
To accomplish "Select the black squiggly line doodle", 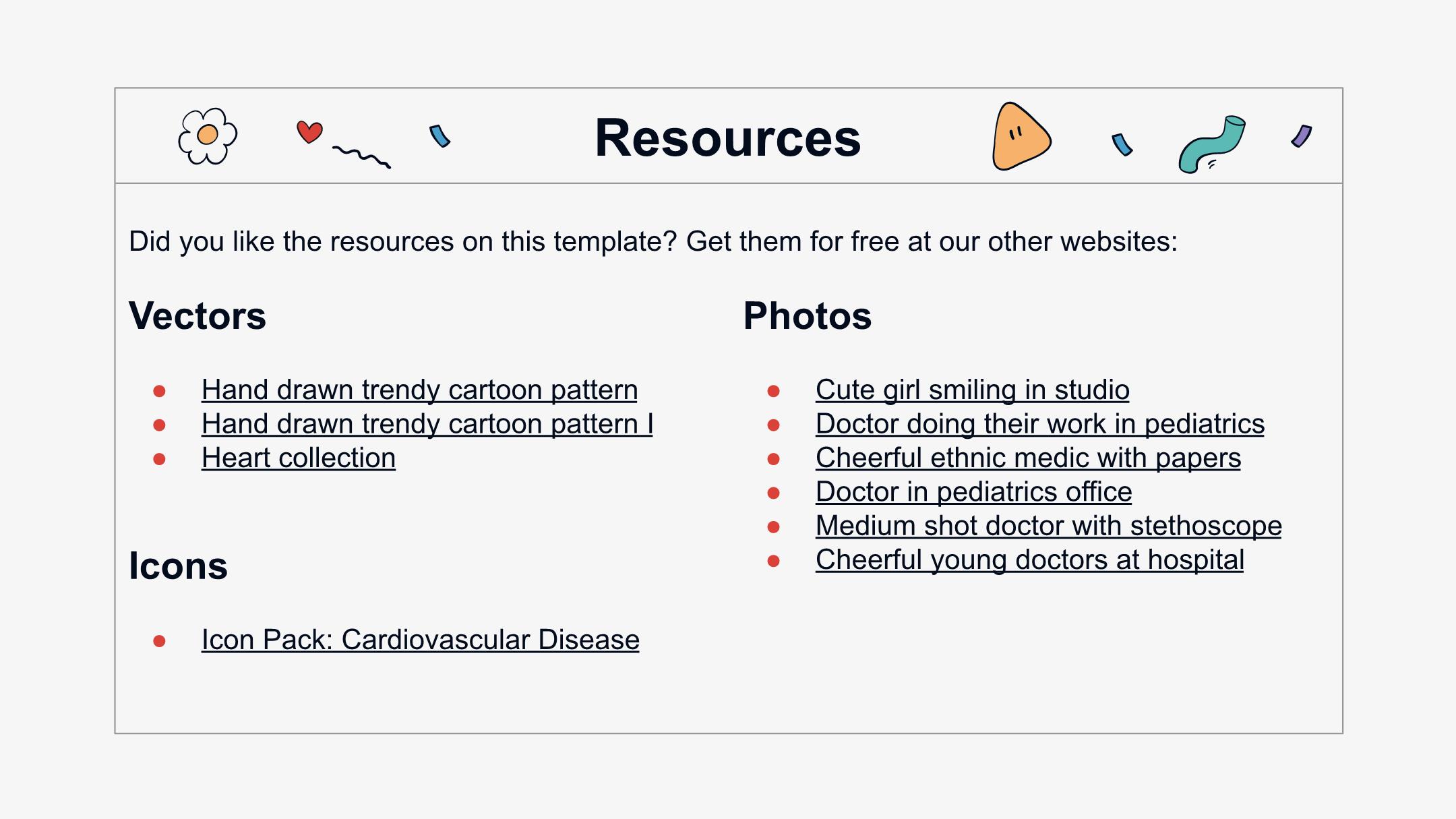I will pyautogui.click(x=361, y=156).
